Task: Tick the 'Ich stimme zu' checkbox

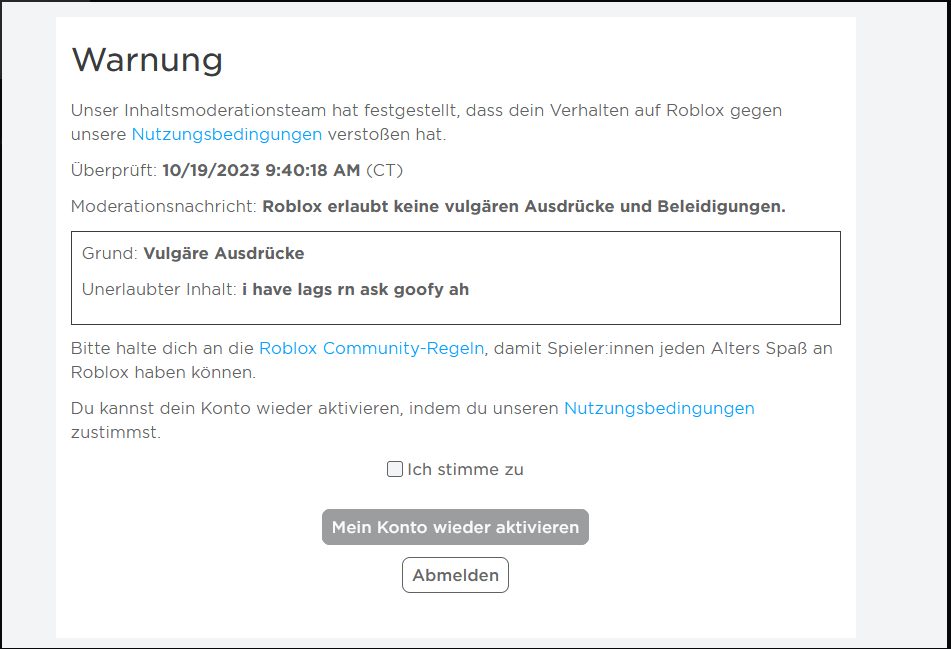Action: (x=395, y=469)
